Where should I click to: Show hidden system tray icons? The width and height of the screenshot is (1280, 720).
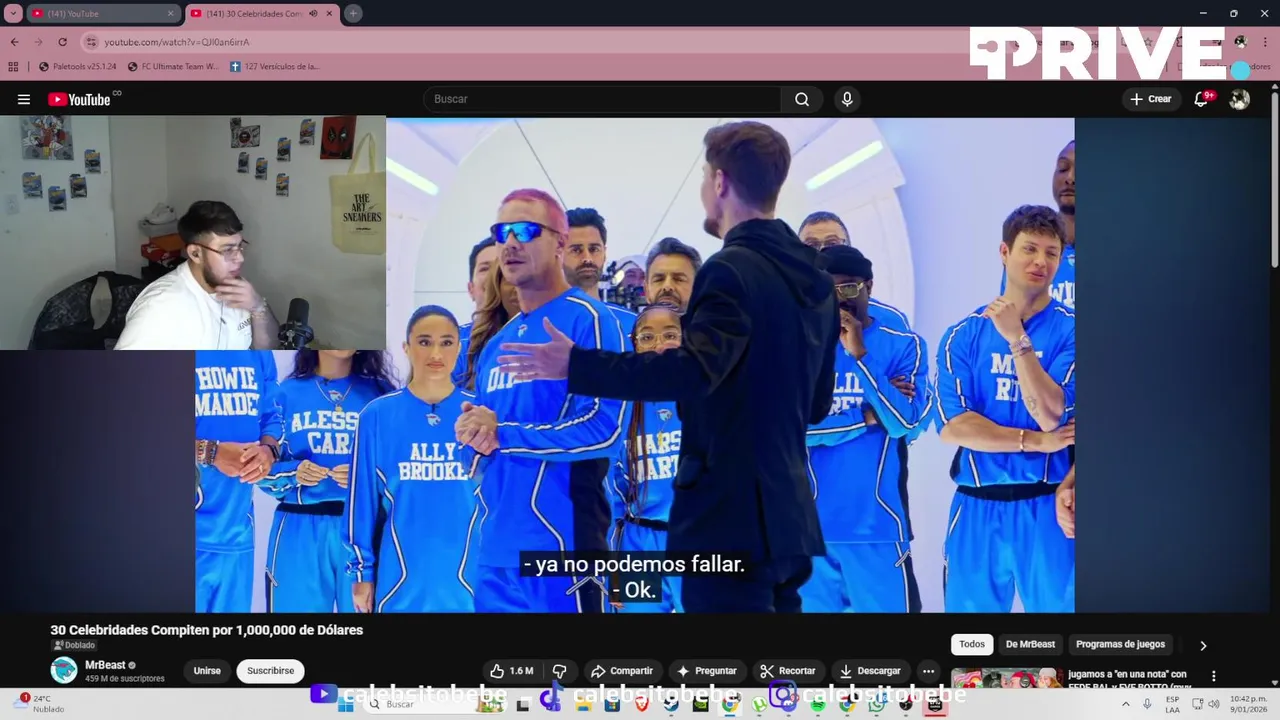click(x=1126, y=704)
